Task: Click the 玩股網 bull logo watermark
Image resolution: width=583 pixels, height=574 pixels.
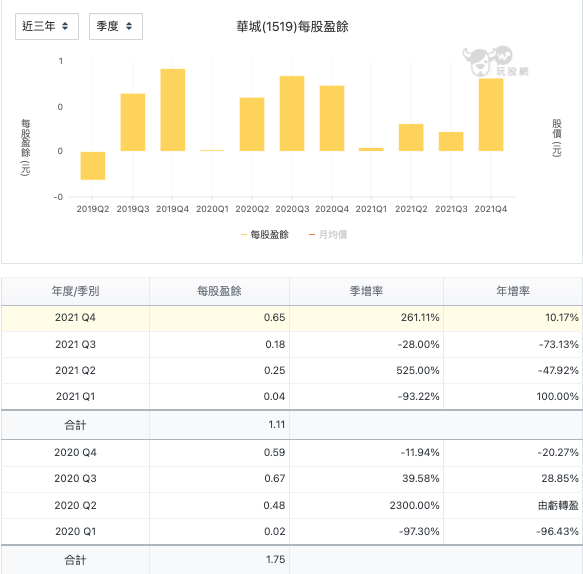Action: click(495, 61)
